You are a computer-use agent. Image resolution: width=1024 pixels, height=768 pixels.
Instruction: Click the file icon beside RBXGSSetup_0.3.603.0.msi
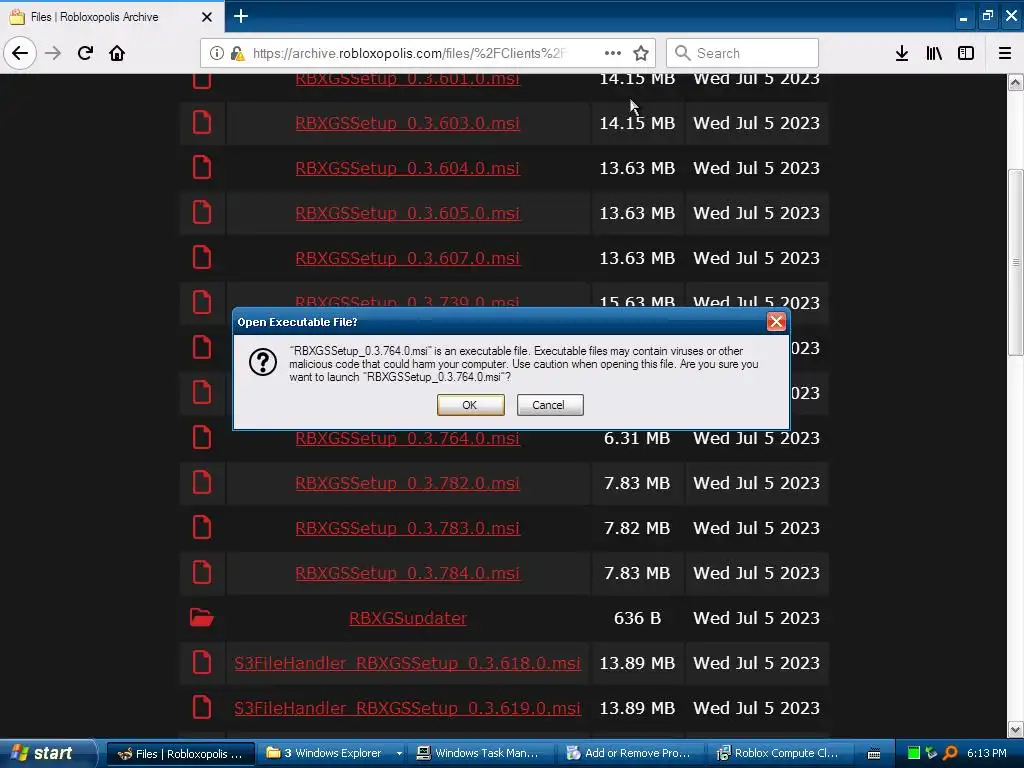point(202,122)
